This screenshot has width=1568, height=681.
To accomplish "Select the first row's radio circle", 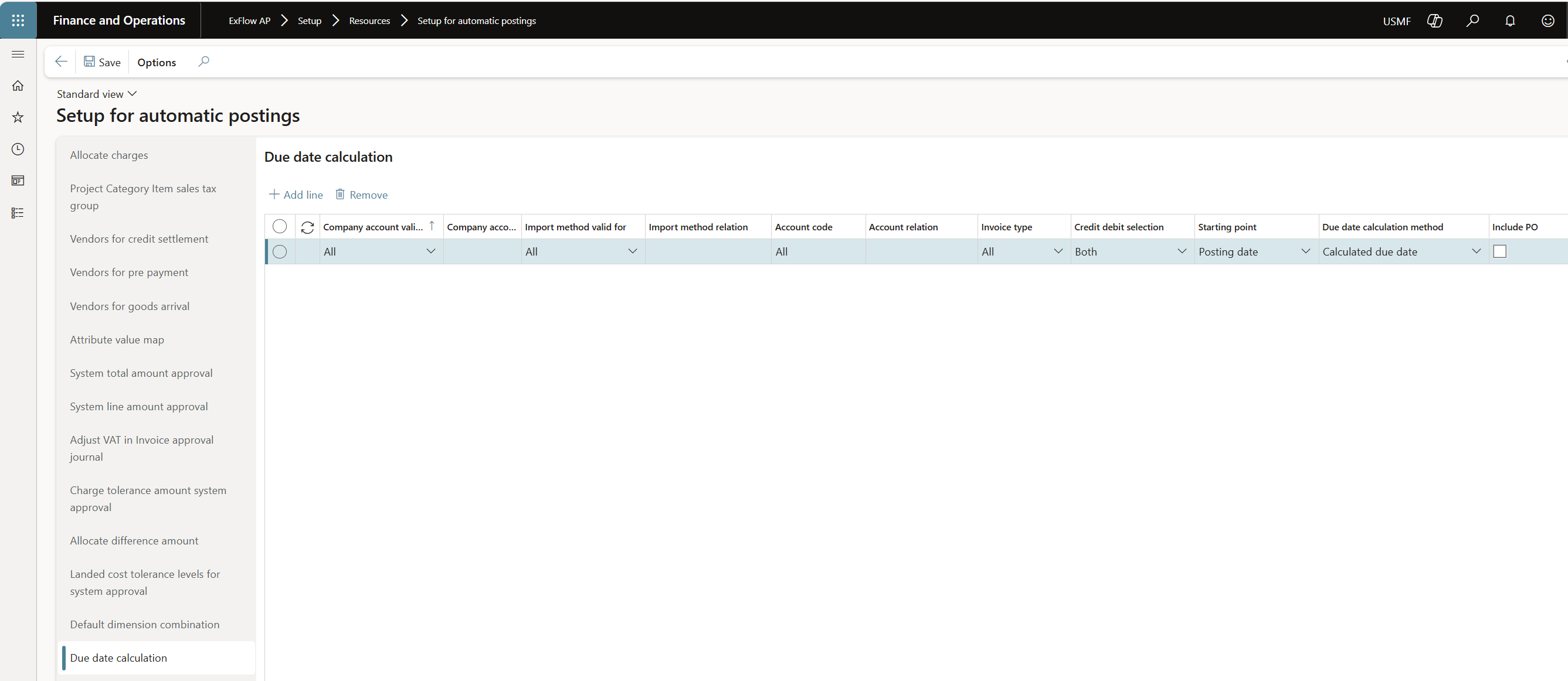I will tap(280, 251).
